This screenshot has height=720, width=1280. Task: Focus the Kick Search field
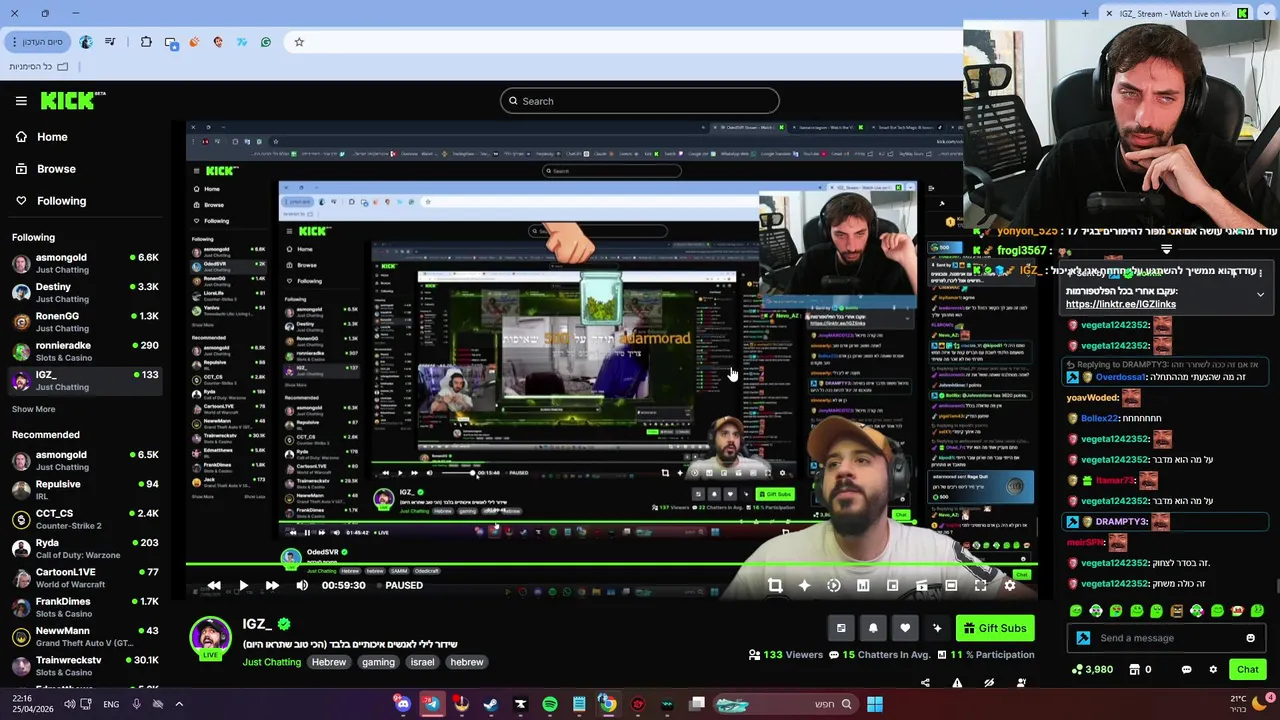[640, 101]
